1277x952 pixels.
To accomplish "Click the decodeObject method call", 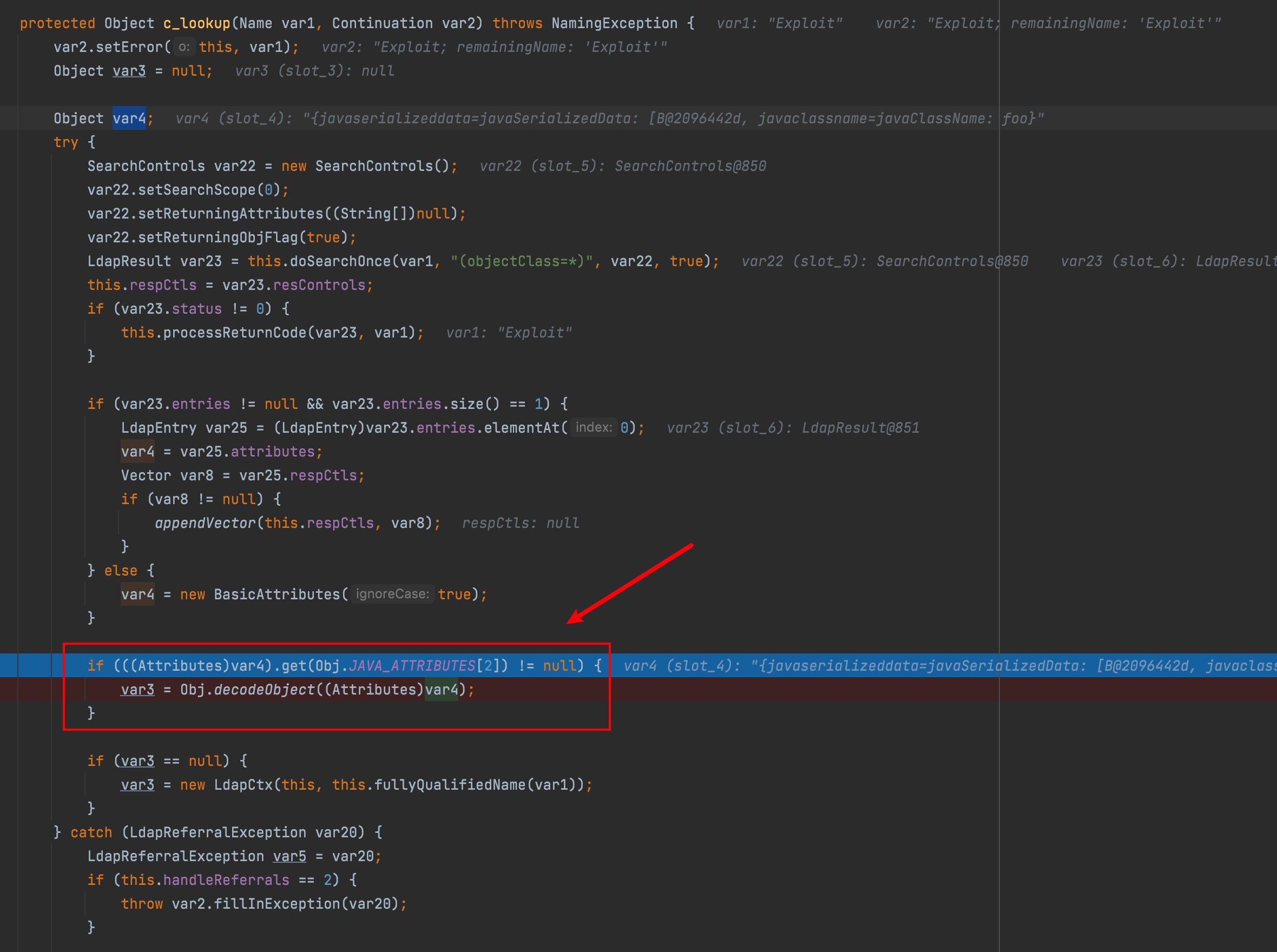I will point(264,690).
